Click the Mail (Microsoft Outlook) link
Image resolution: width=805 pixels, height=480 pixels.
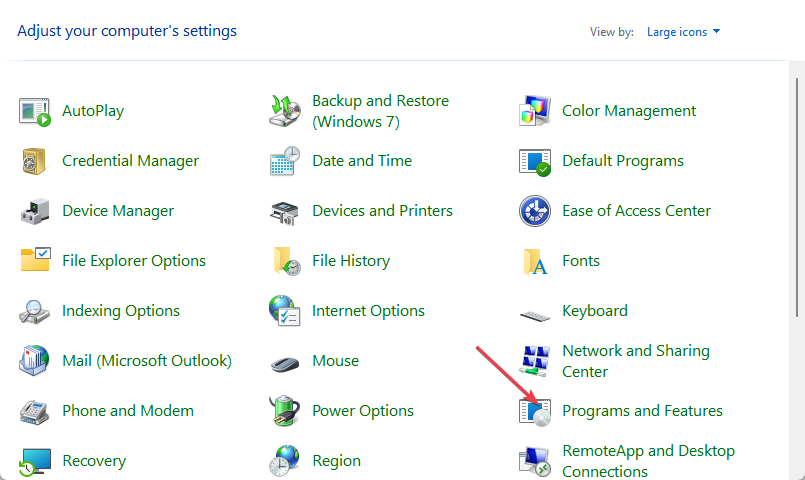(x=146, y=361)
